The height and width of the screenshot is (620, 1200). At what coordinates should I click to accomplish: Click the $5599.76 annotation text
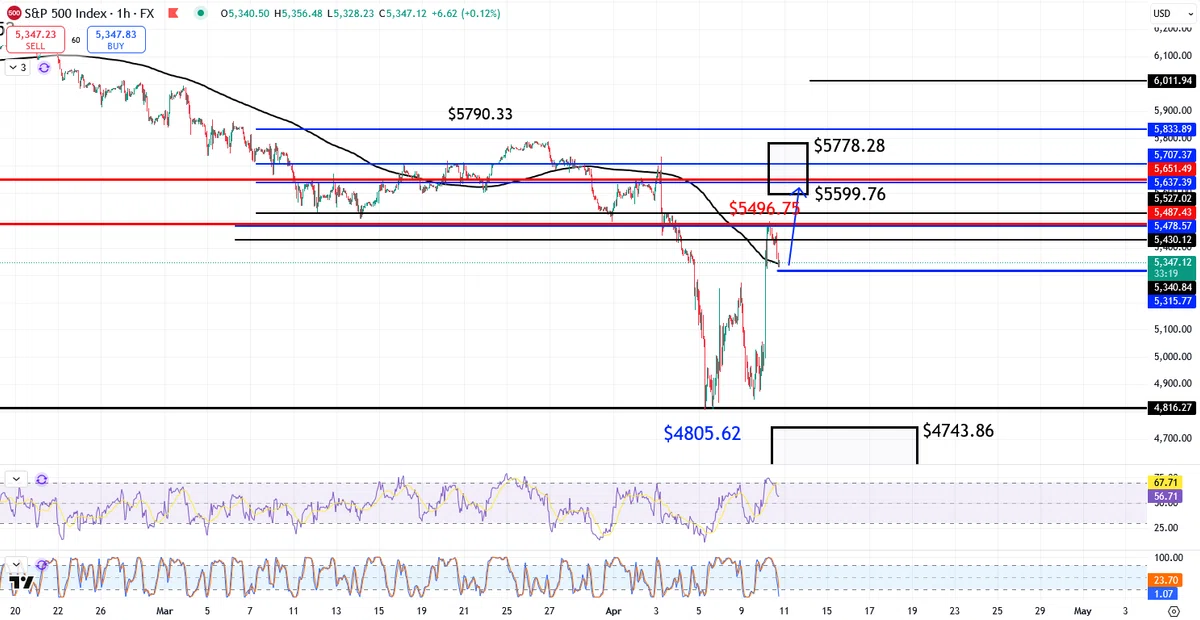point(849,194)
